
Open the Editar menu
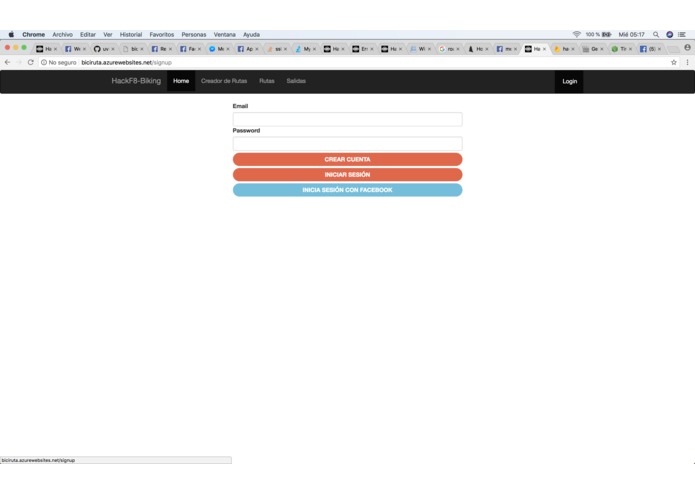(88, 35)
